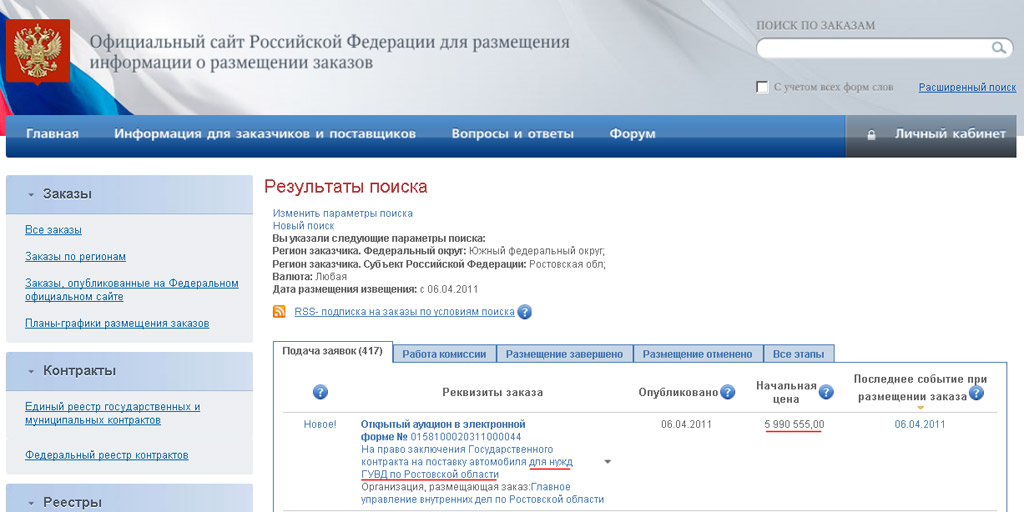
Task: Click the Новый поиск link
Action: point(304,226)
